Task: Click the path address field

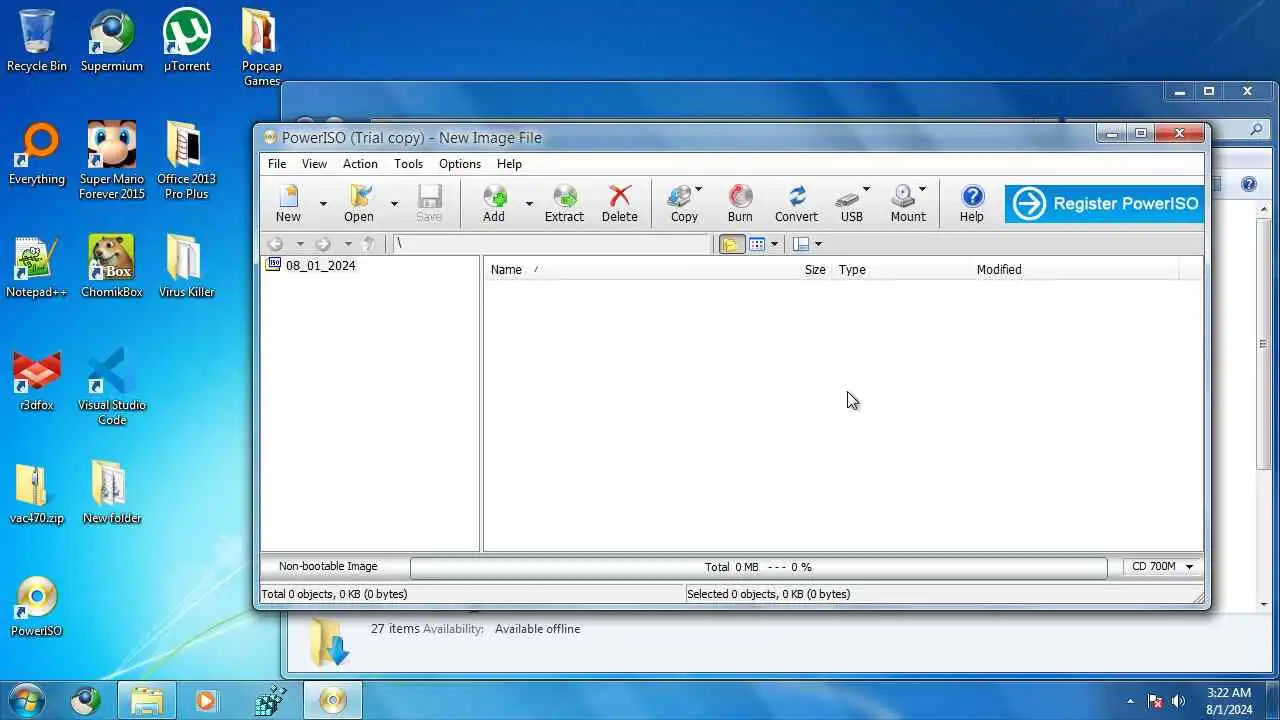Action: click(x=551, y=244)
